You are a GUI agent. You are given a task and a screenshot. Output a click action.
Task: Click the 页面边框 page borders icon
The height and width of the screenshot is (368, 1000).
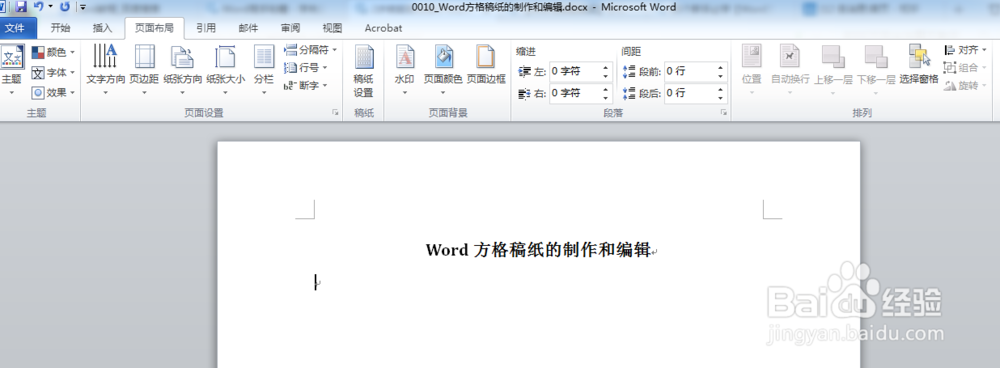pos(486,57)
